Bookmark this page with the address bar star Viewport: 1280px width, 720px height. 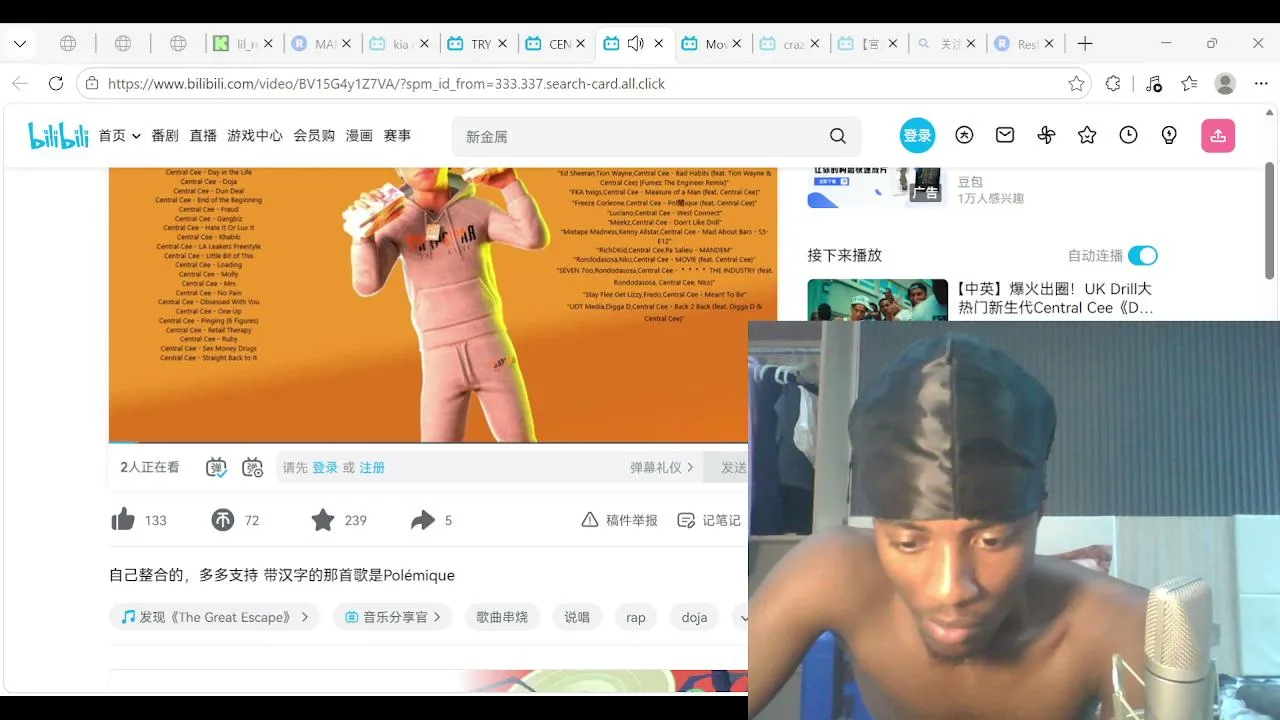(x=1076, y=84)
